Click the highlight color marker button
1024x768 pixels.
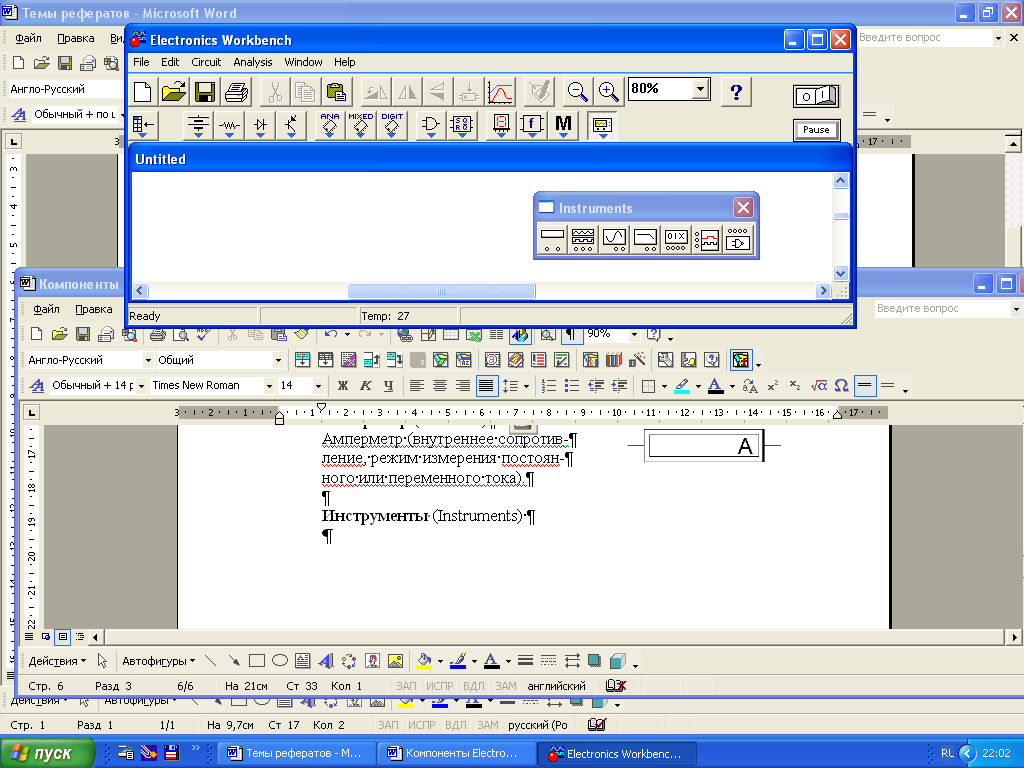[682, 385]
